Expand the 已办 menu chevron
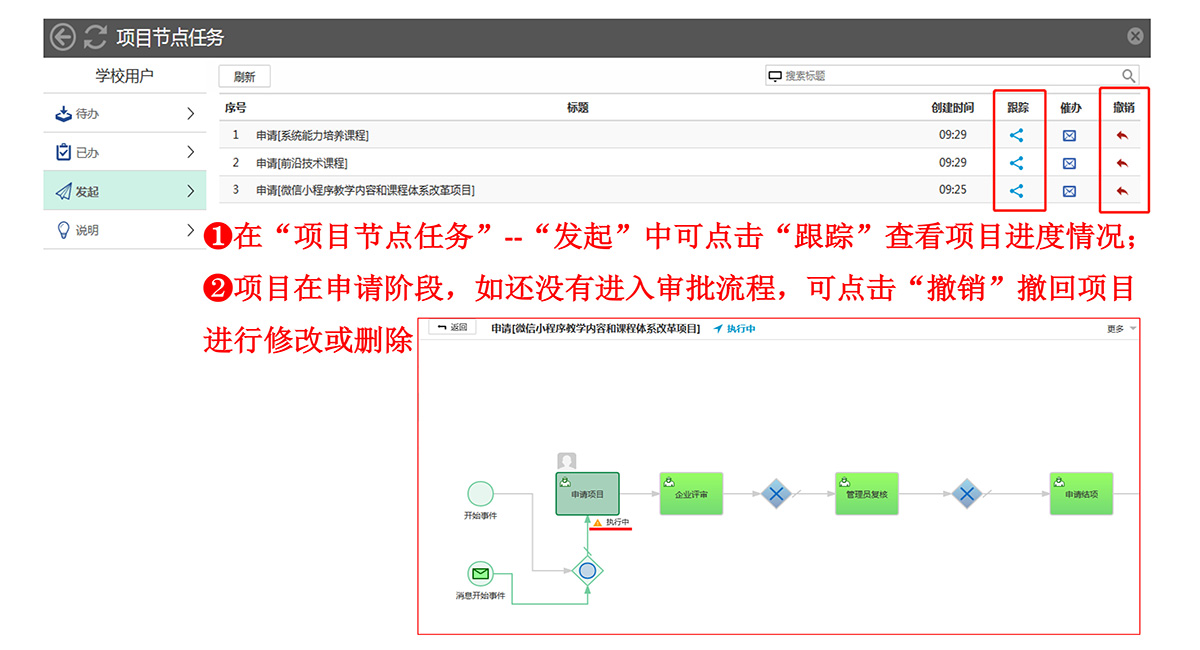 (x=190, y=152)
